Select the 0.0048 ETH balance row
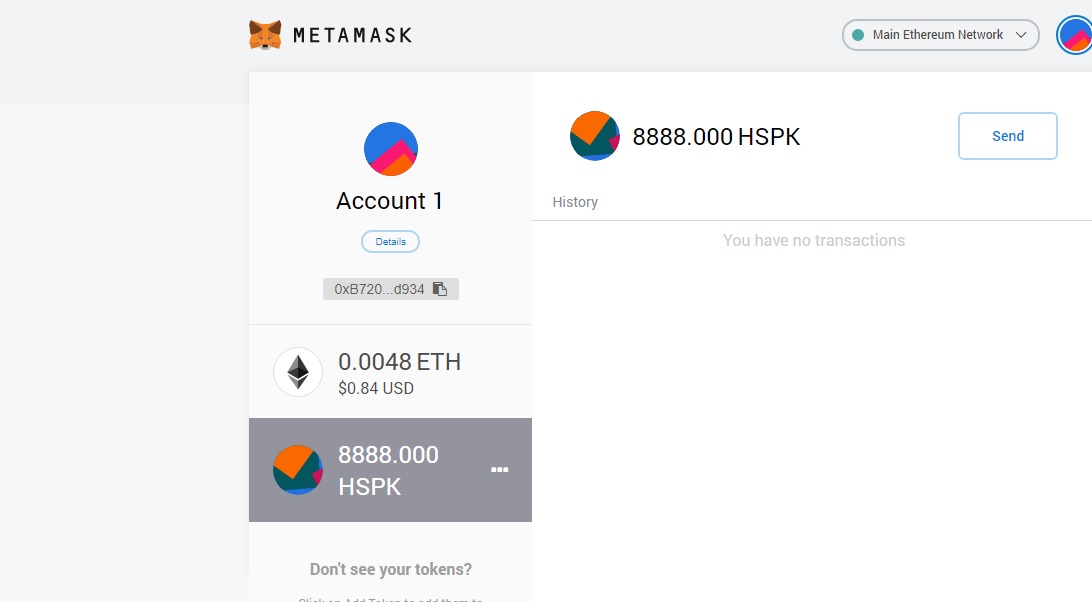The height and width of the screenshot is (602, 1092). point(399,372)
